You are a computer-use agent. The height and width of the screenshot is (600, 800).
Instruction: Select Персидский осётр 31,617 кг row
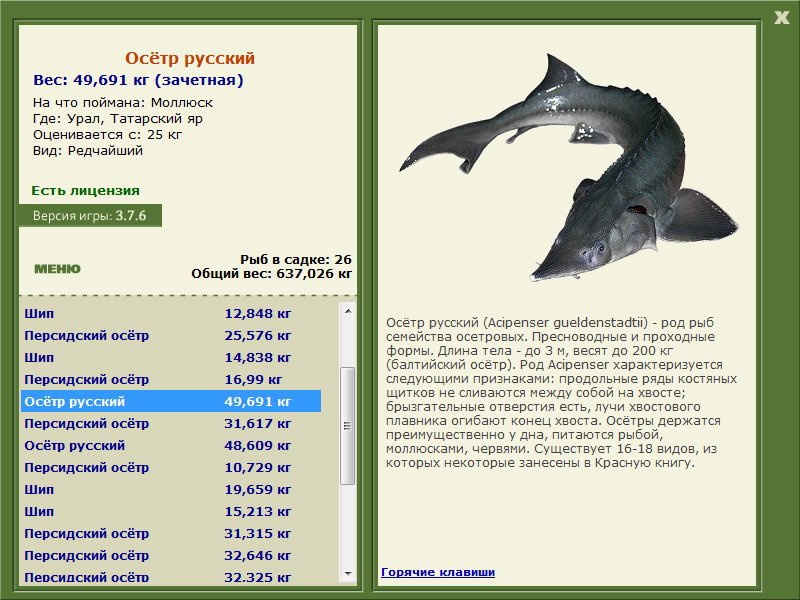(x=171, y=423)
